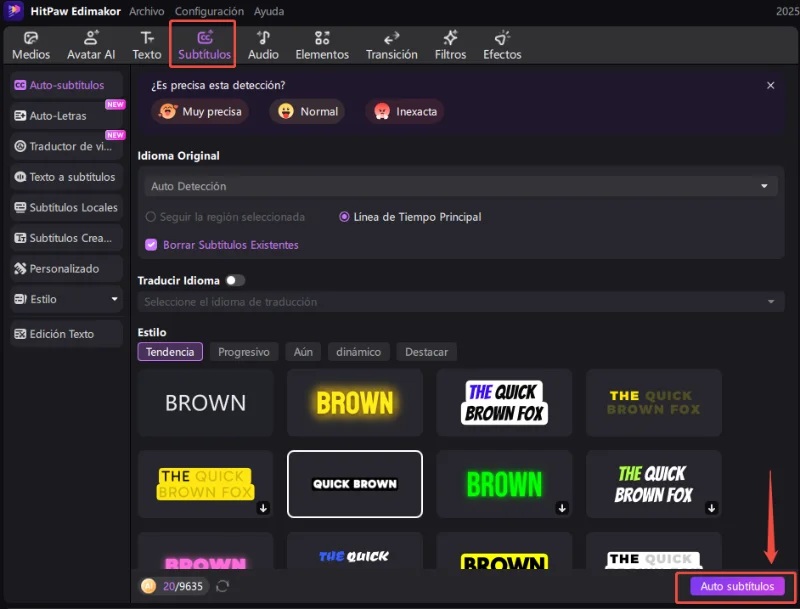Open the Transición panel
Image resolution: width=800 pixels, height=609 pixels.
click(x=391, y=44)
